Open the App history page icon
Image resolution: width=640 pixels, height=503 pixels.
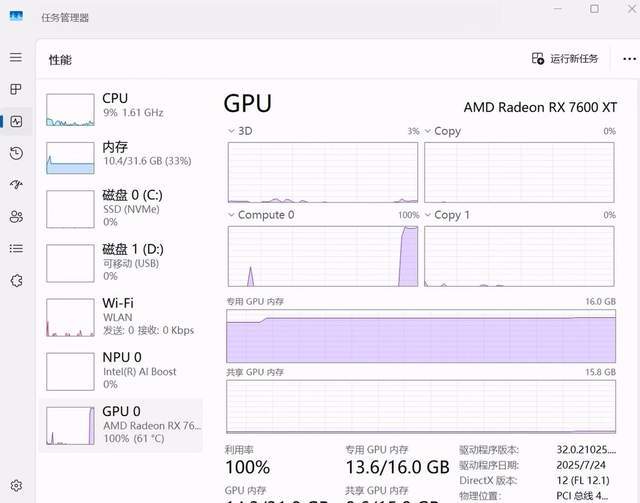tap(16, 153)
